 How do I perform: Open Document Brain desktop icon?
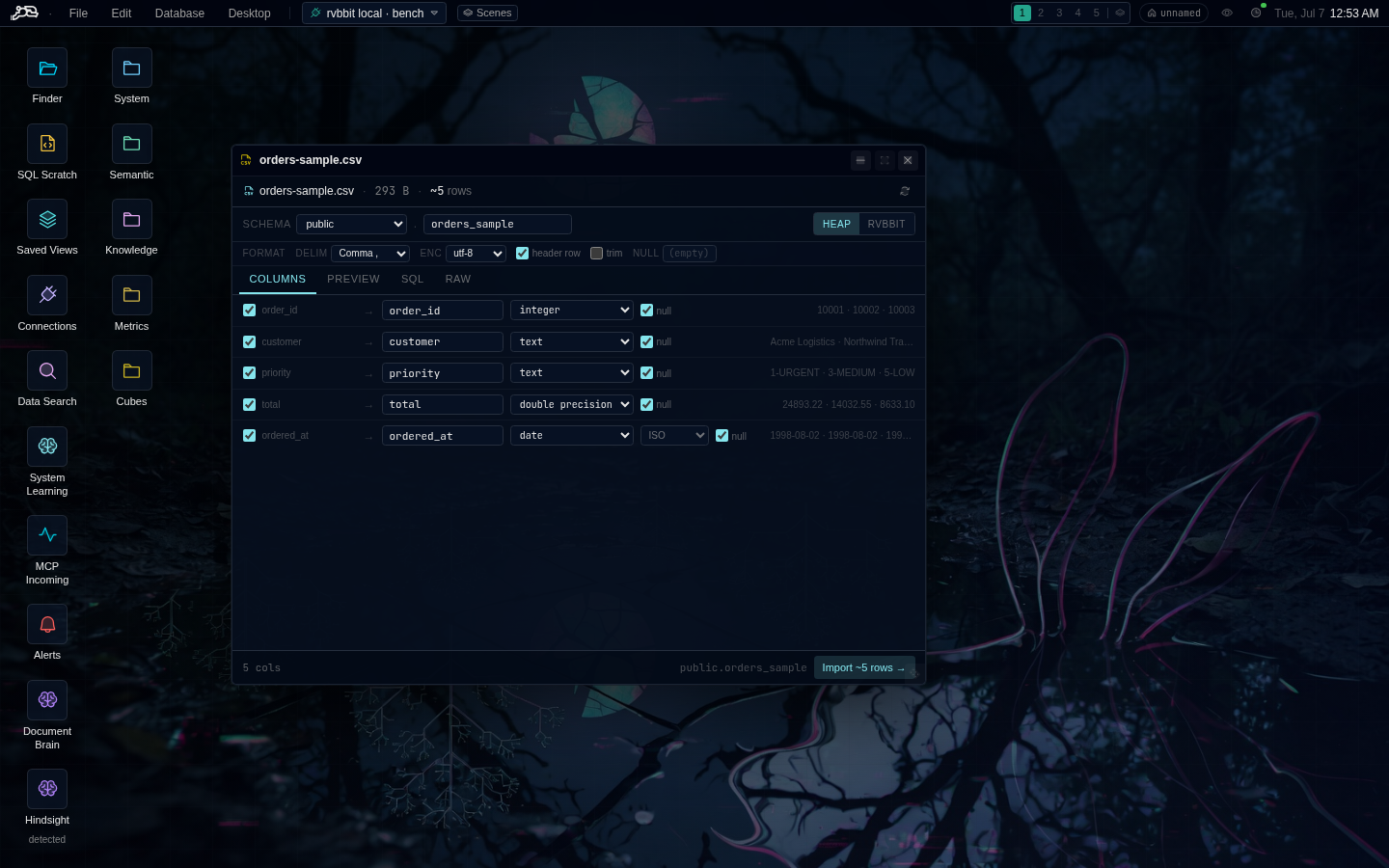point(47,700)
